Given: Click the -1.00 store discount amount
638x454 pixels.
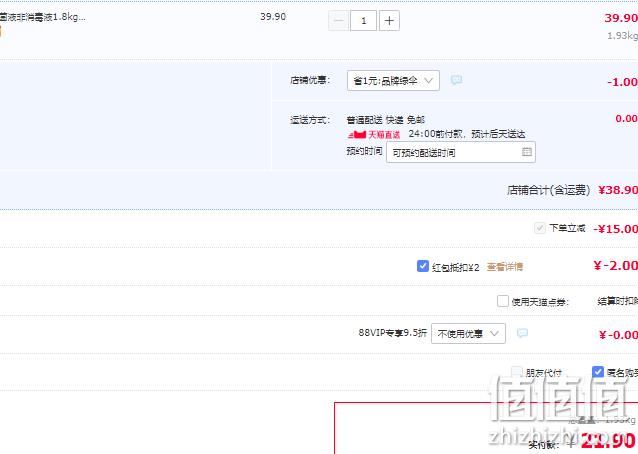Looking at the screenshot, I should click(623, 82).
